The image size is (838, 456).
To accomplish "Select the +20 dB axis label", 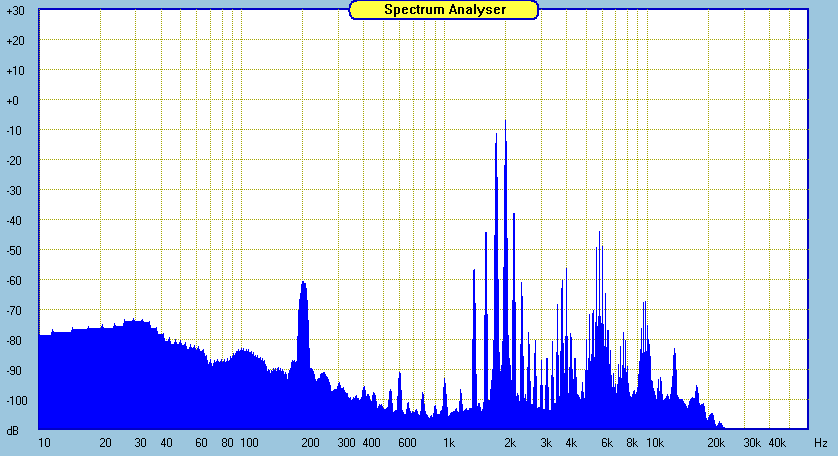I will click(15, 41).
